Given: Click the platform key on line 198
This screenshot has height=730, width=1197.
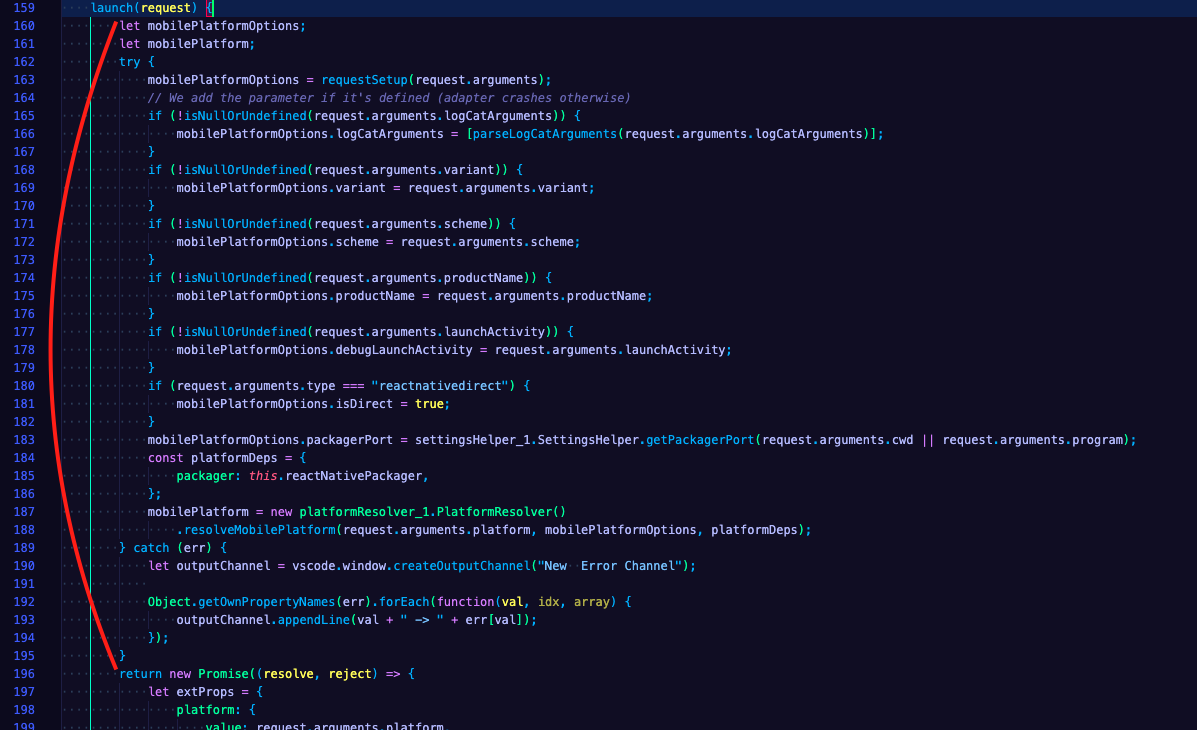Looking at the screenshot, I should [x=205, y=710].
